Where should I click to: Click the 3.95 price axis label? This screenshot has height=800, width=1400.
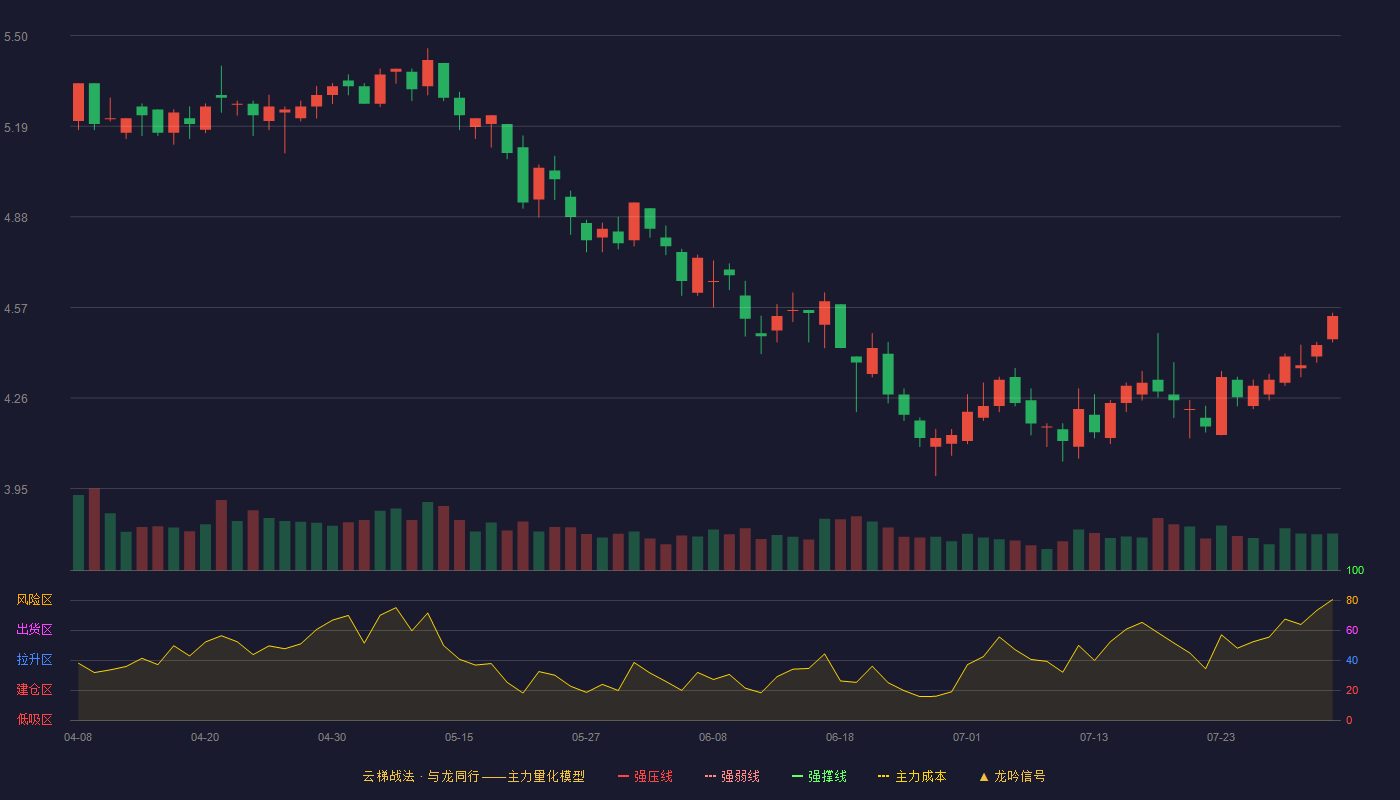(x=16, y=490)
